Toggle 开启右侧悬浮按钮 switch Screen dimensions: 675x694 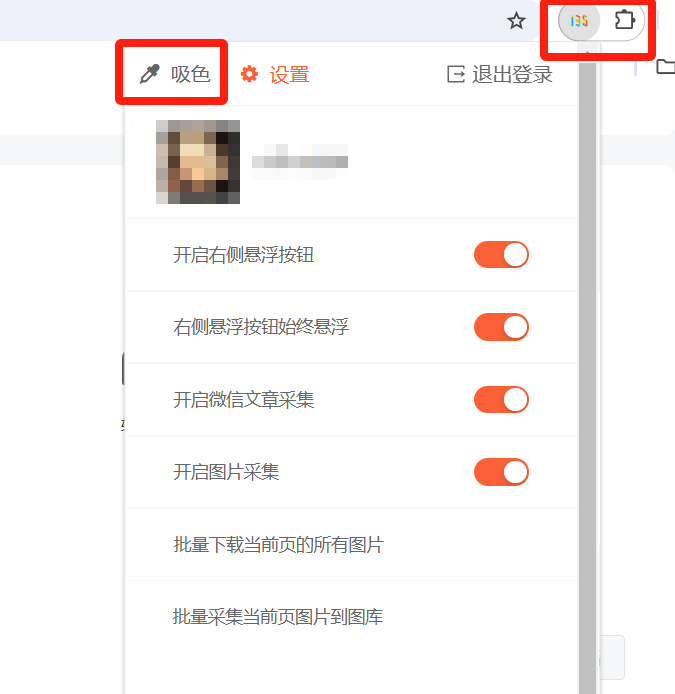click(x=501, y=254)
